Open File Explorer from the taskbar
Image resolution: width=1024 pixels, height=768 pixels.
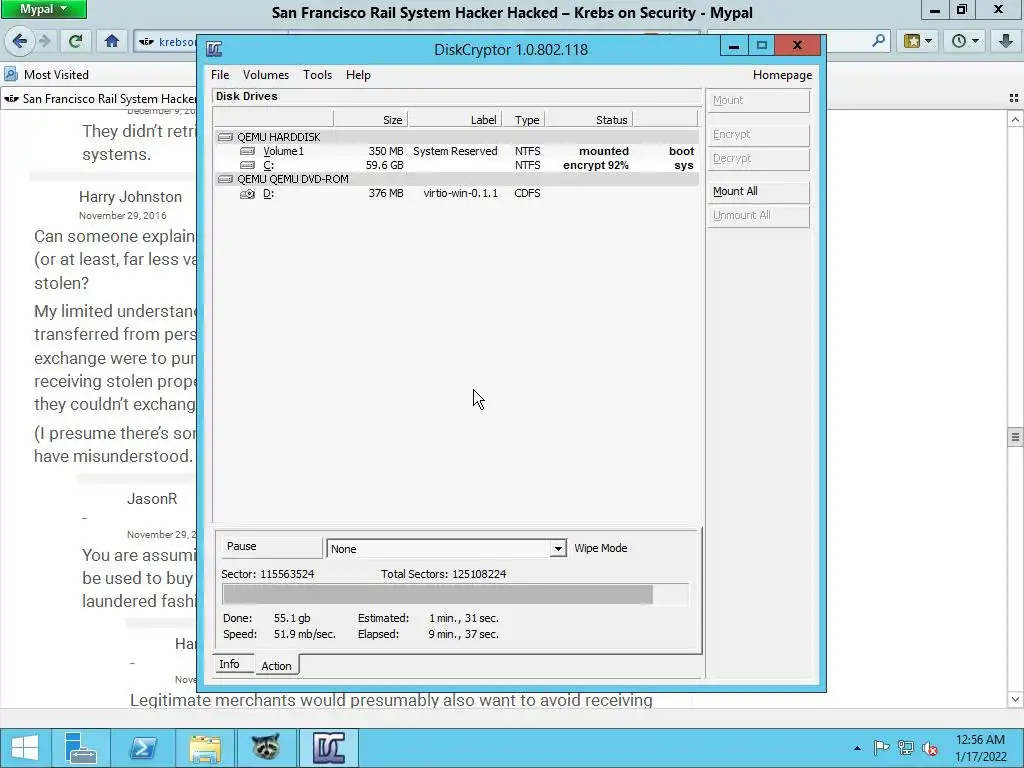coord(204,748)
